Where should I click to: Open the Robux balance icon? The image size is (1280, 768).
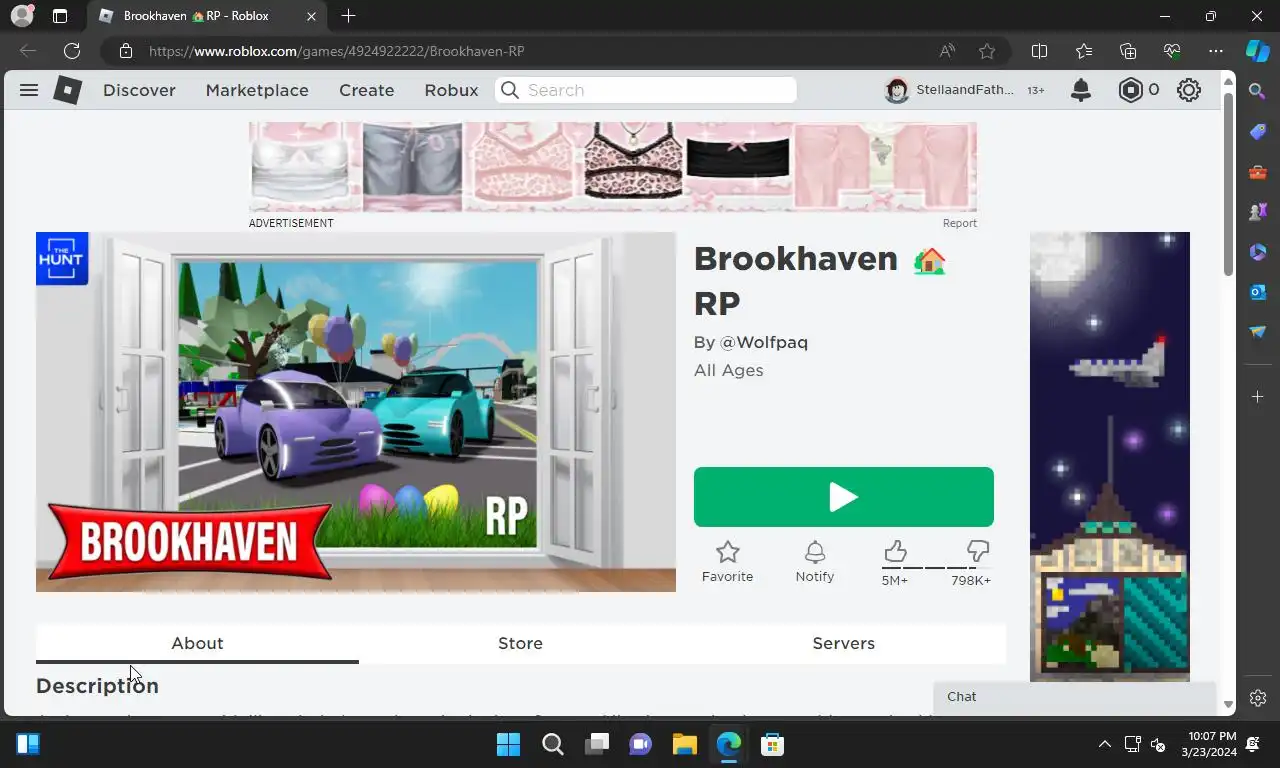(1130, 90)
